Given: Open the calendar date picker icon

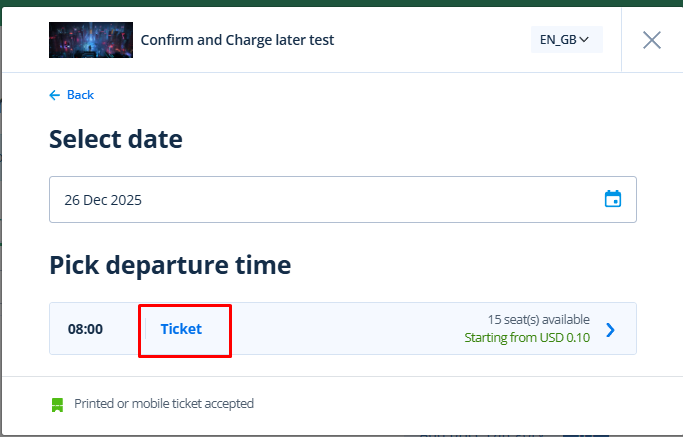Looking at the screenshot, I should pos(613,199).
